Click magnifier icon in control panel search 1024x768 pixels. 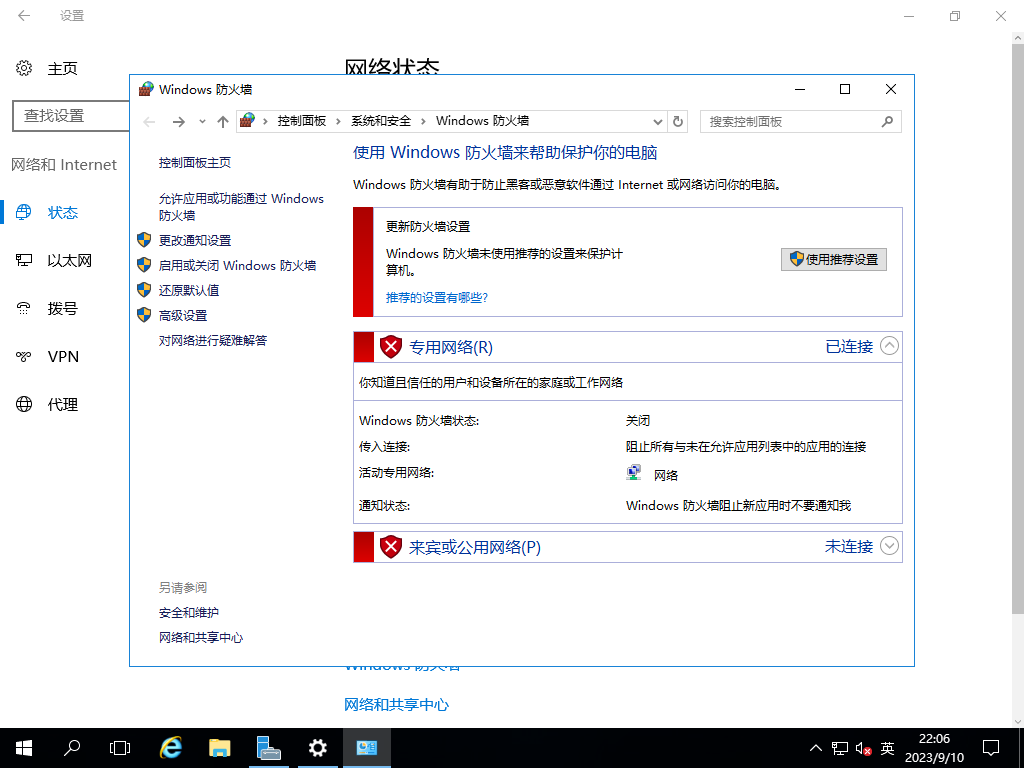(887, 121)
